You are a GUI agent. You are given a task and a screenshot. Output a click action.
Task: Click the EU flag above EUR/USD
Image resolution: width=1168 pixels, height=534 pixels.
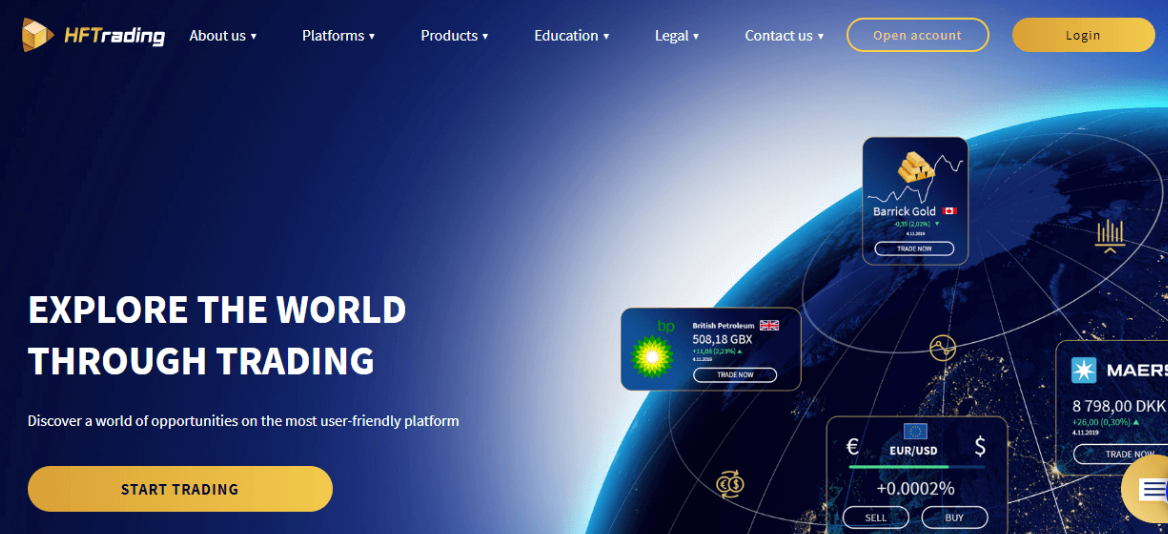pyautogui.click(x=915, y=431)
